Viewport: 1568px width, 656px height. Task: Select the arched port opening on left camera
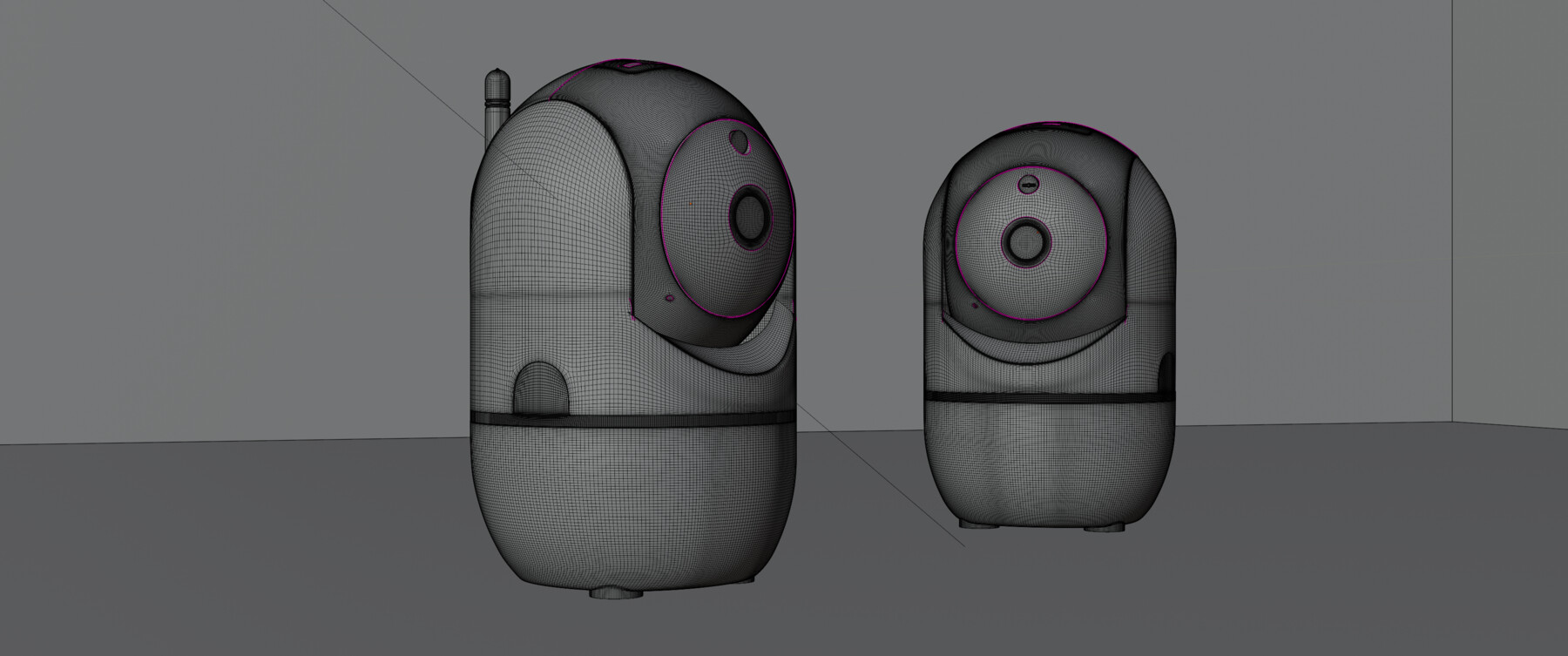pyautogui.click(x=541, y=388)
